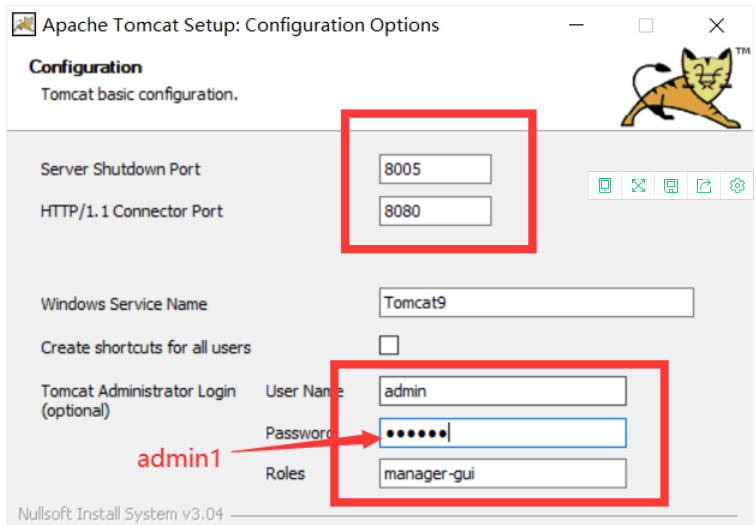Click the Nullsoft Install System version text
The height and width of the screenshot is (525, 756).
click(121, 514)
